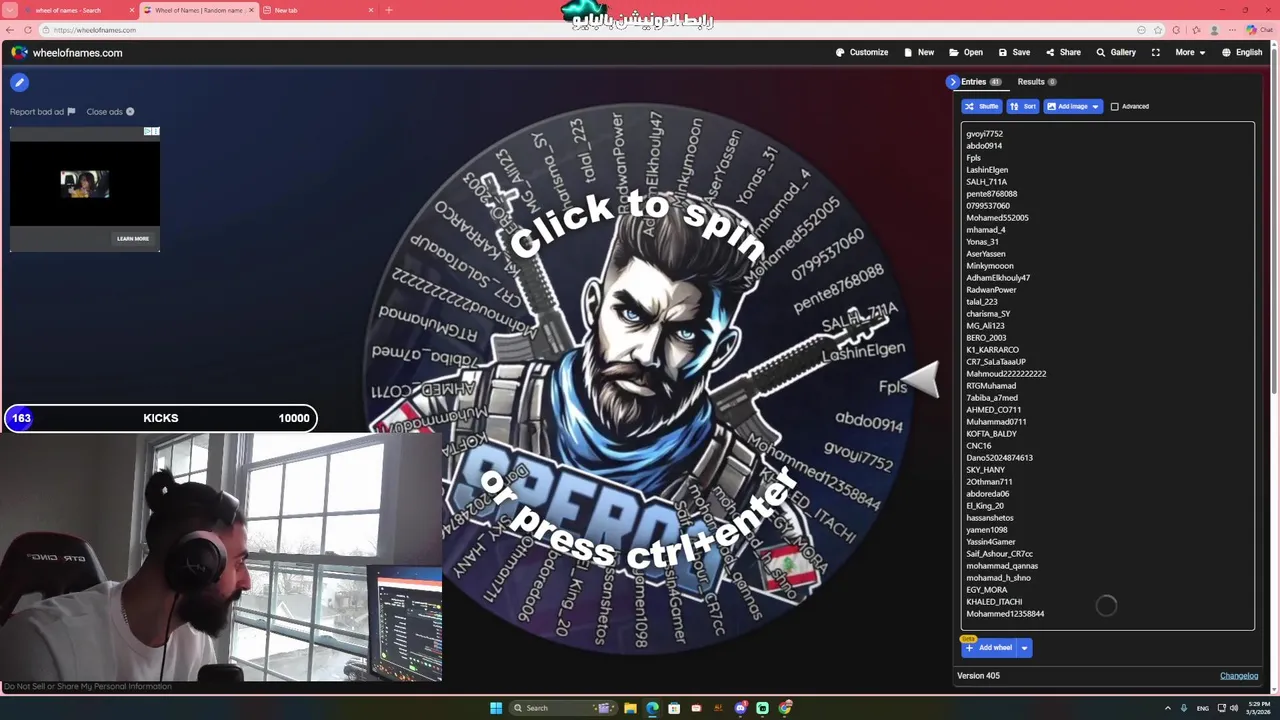The height and width of the screenshot is (720, 1280).
Task: Enable the Advanced checkbox
Action: point(1115,106)
